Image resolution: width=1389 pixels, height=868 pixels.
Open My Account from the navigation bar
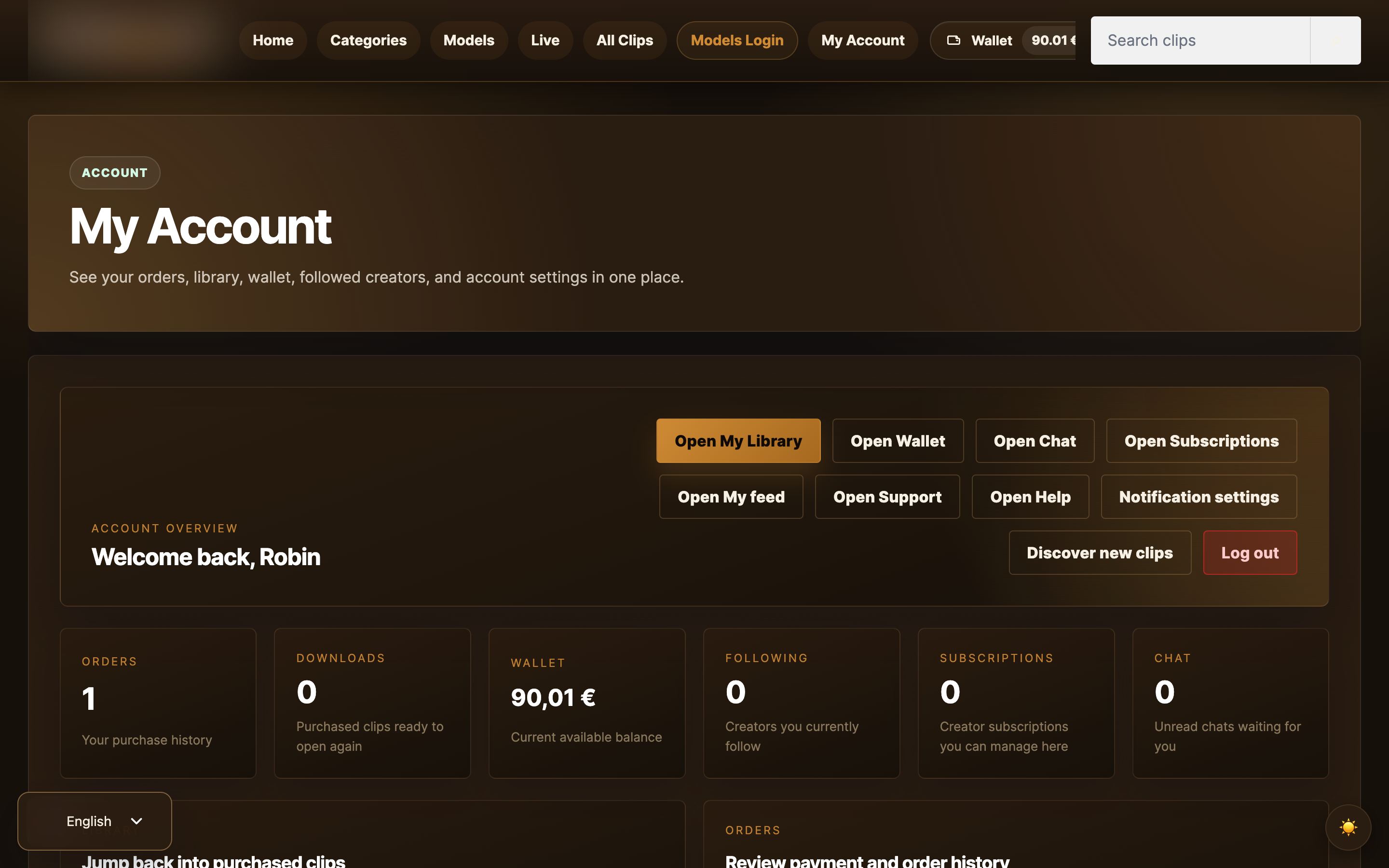[863, 40]
